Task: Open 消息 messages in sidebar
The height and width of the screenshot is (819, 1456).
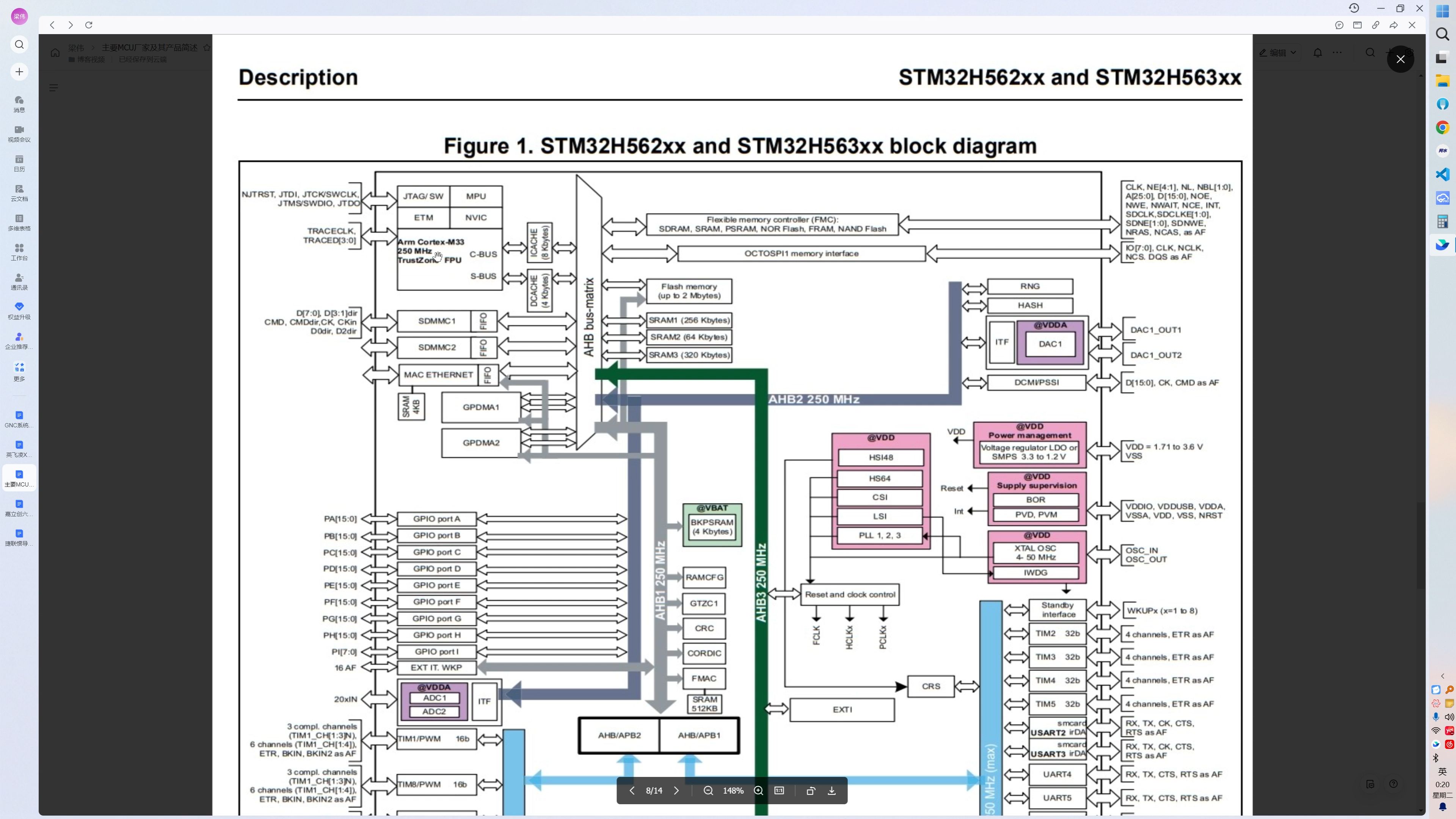Action: click(19, 104)
